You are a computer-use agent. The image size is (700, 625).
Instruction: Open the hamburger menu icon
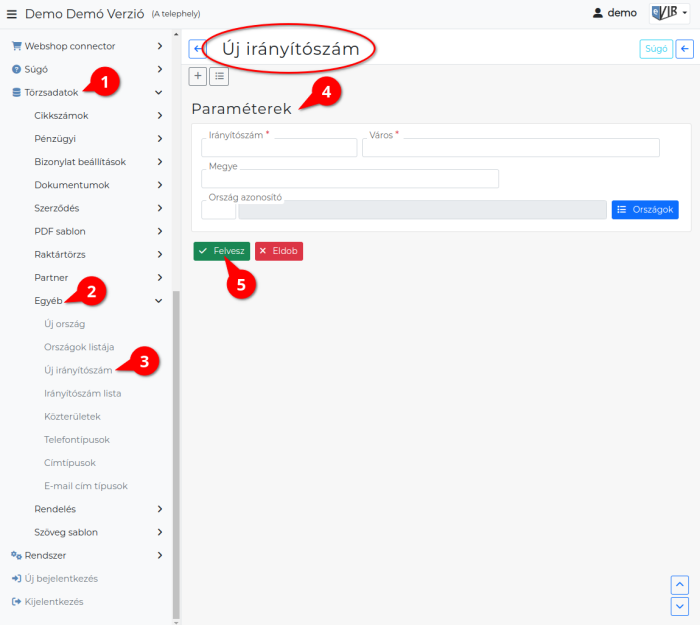coord(12,14)
